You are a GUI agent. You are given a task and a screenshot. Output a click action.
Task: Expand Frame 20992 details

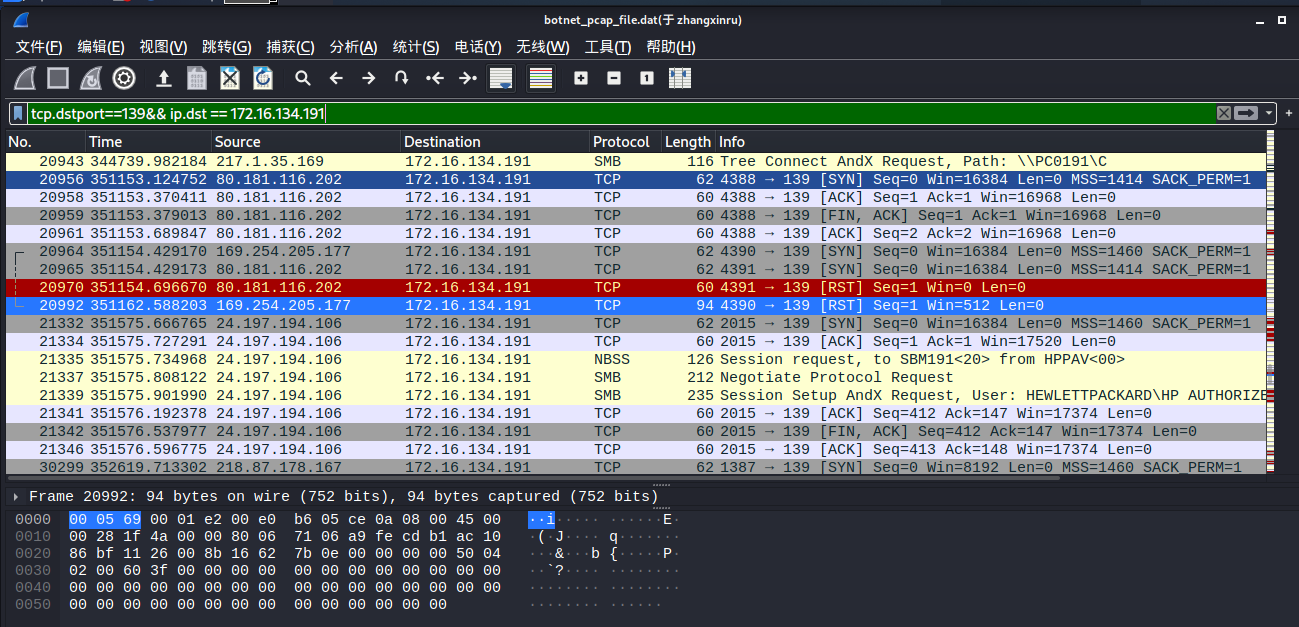(15, 497)
